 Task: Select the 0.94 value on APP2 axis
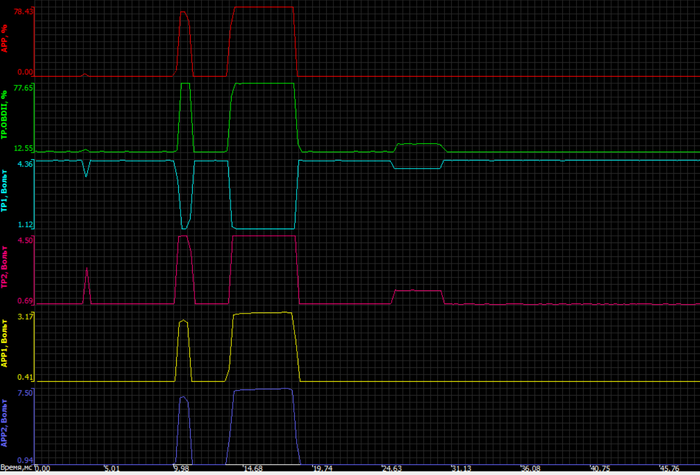(25, 460)
